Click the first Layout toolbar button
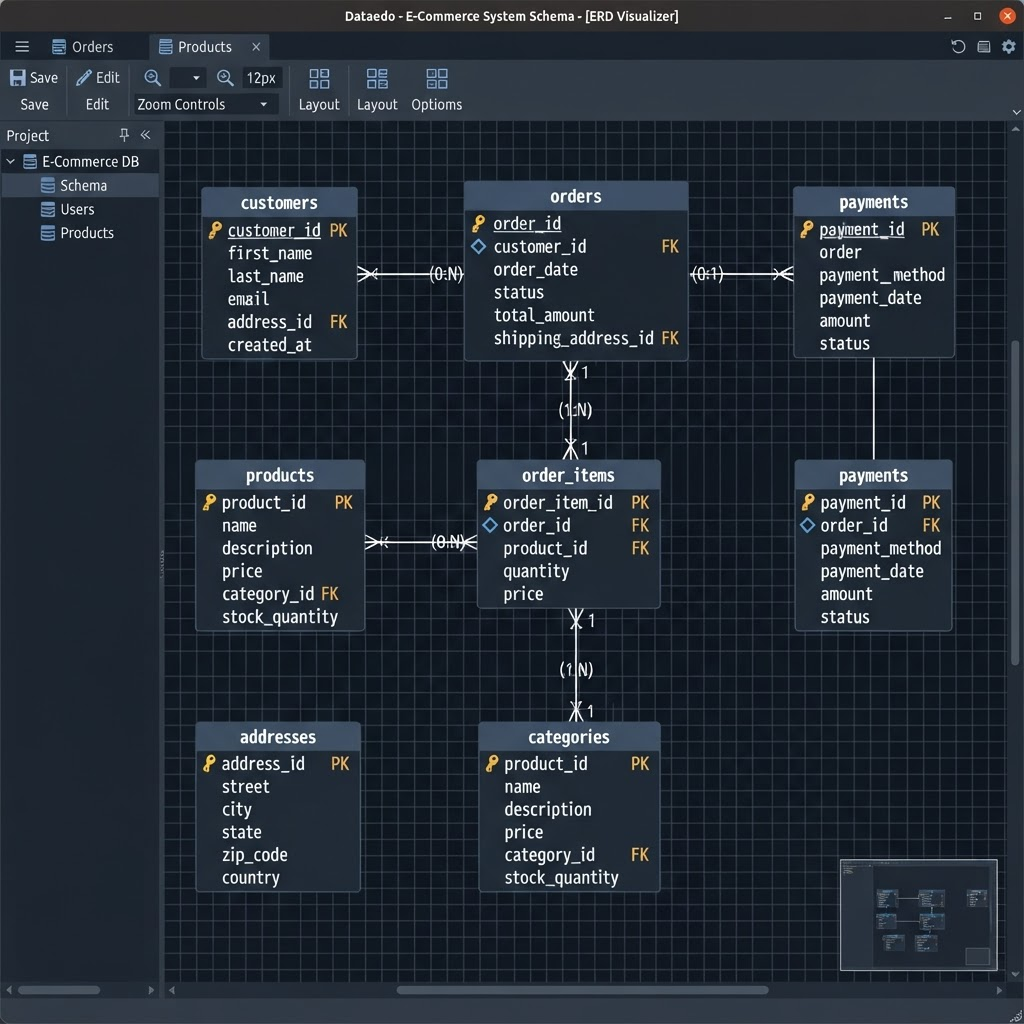Image resolution: width=1024 pixels, height=1024 pixels. coord(319,90)
